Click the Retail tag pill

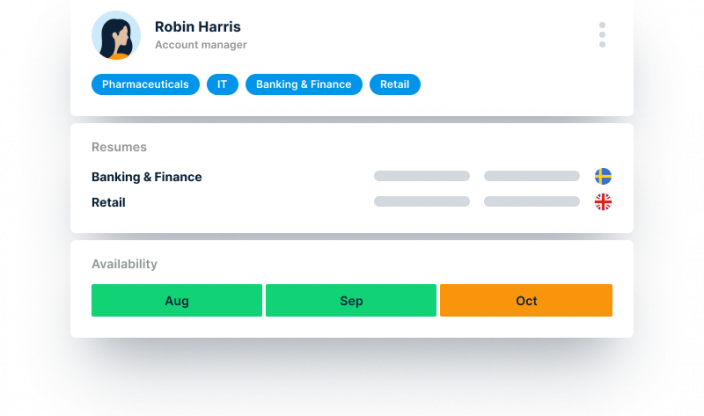pyautogui.click(x=395, y=85)
